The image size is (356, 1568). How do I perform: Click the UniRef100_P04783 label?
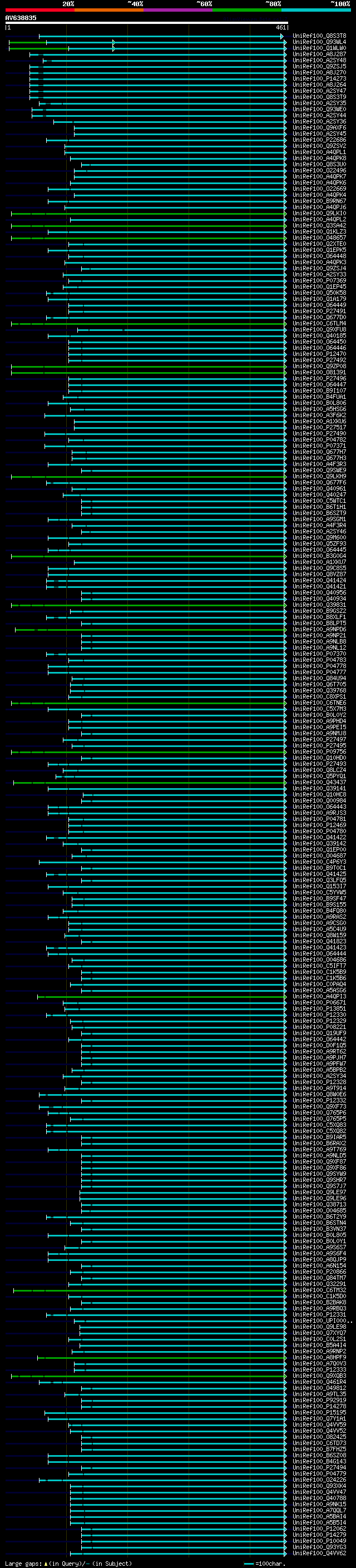(x=319, y=660)
